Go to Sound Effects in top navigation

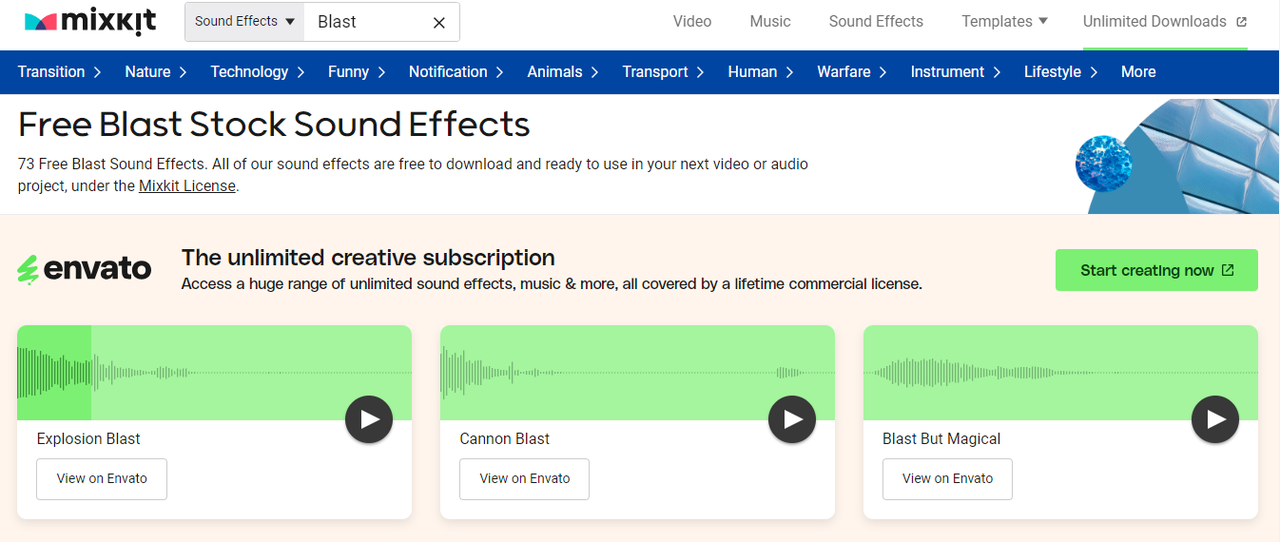pos(876,21)
